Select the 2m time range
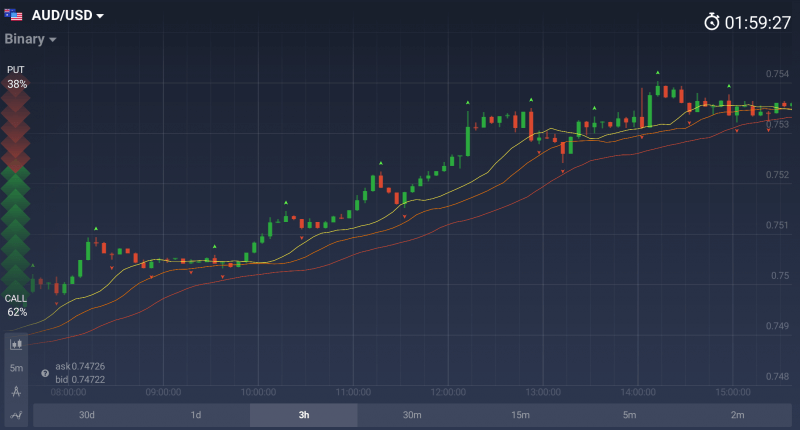Image resolution: width=800 pixels, height=430 pixels. (x=737, y=415)
